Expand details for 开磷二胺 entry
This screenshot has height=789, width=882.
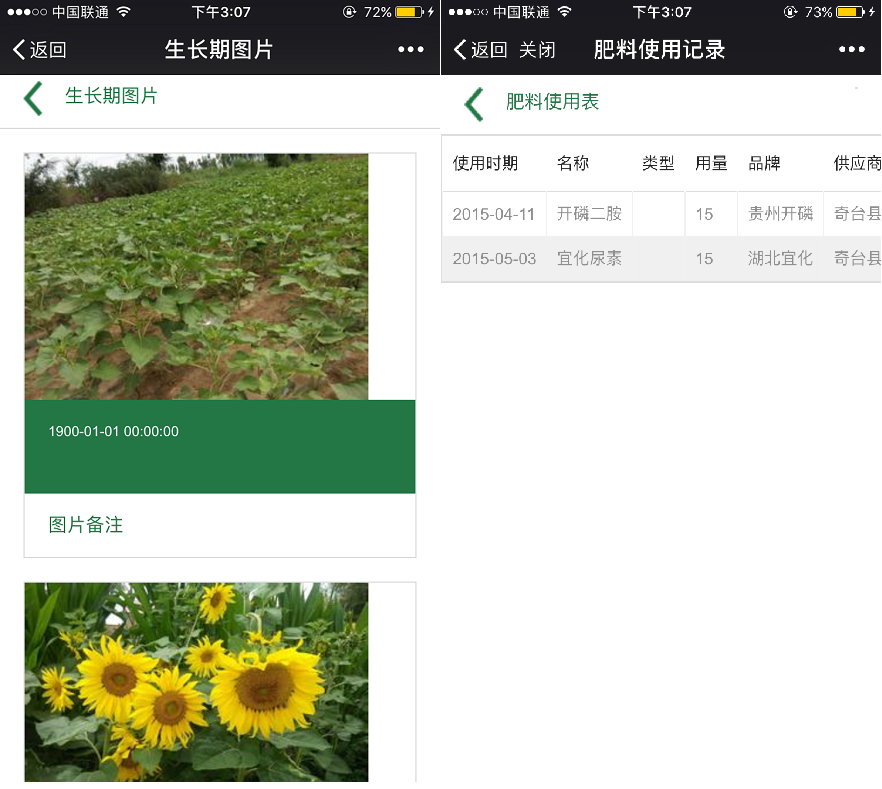point(589,213)
